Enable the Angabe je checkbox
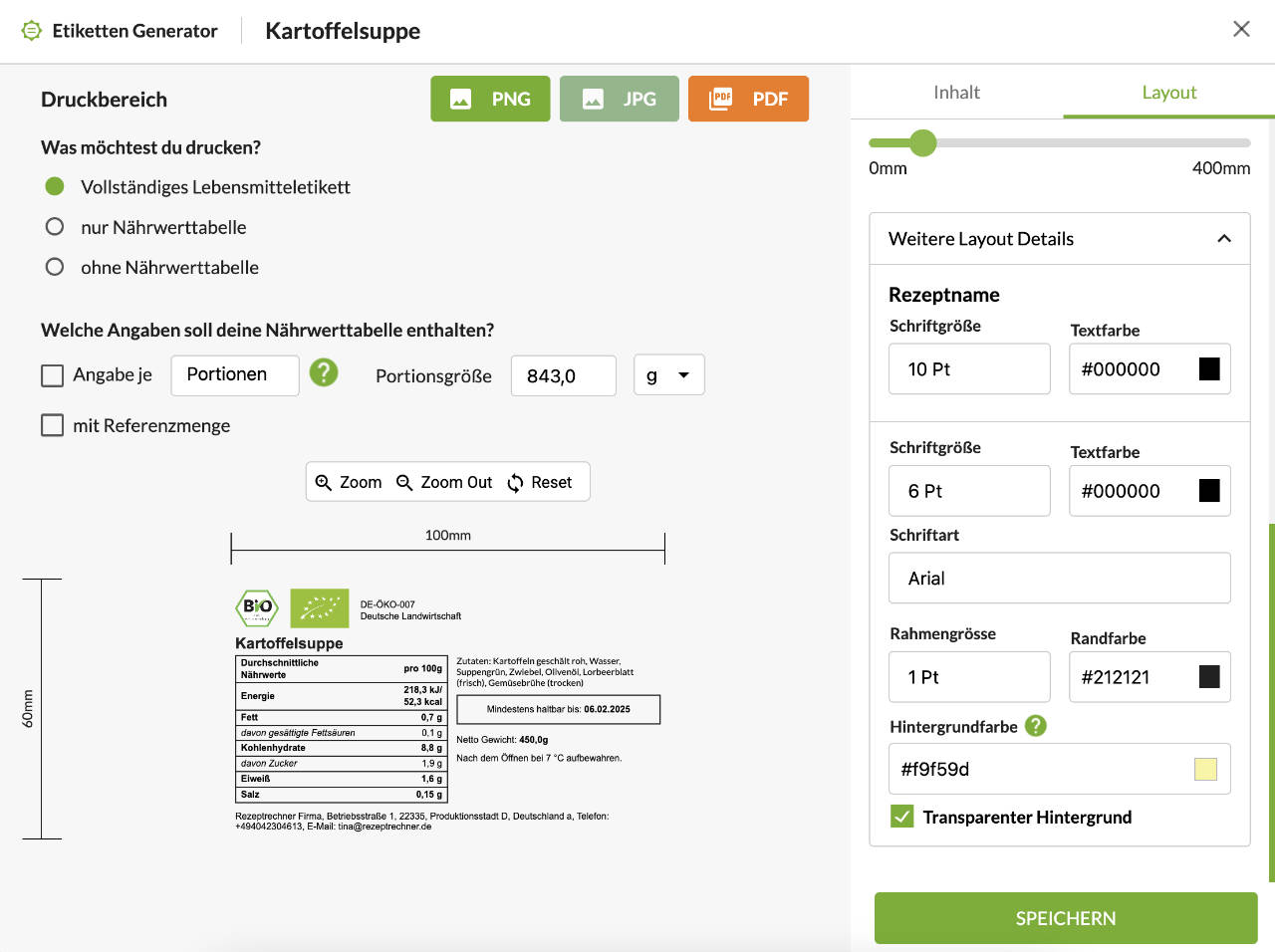 [x=52, y=374]
